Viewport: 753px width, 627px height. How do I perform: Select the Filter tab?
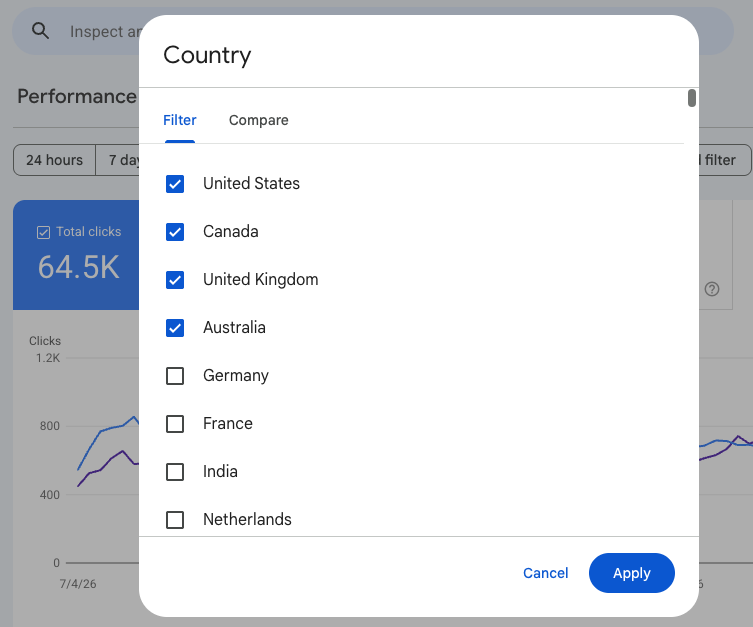pyautogui.click(x=180, y=120)
